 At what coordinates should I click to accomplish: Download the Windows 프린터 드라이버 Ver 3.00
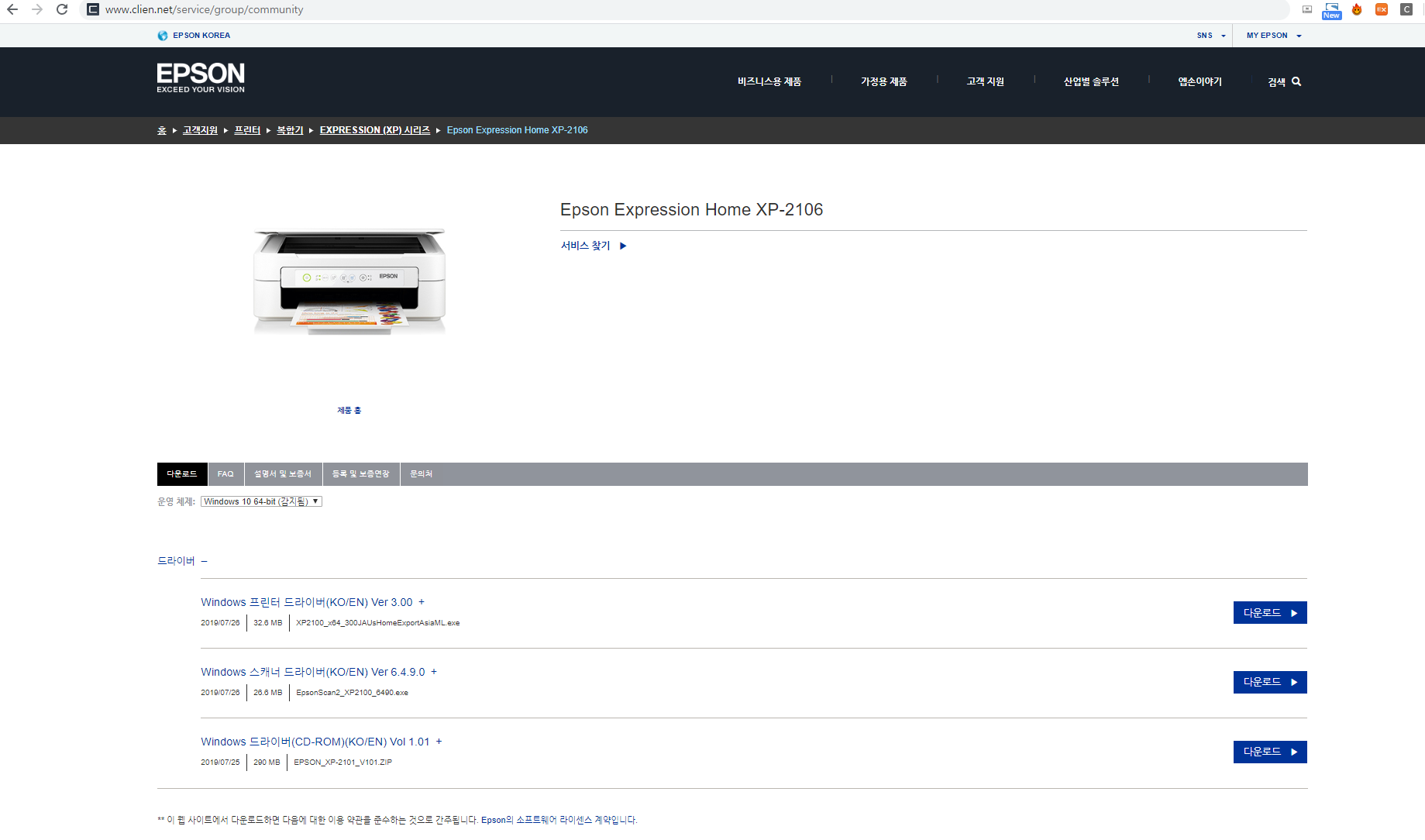(1270, 613)
